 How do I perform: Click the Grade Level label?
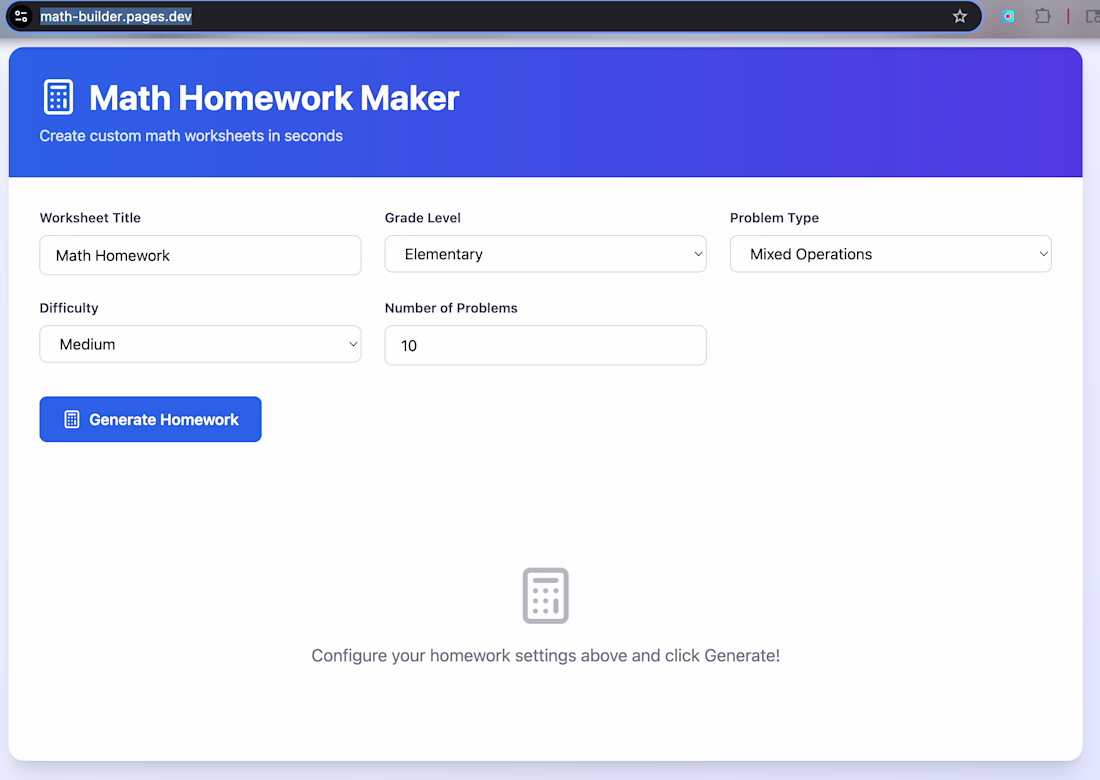point(422,218)
